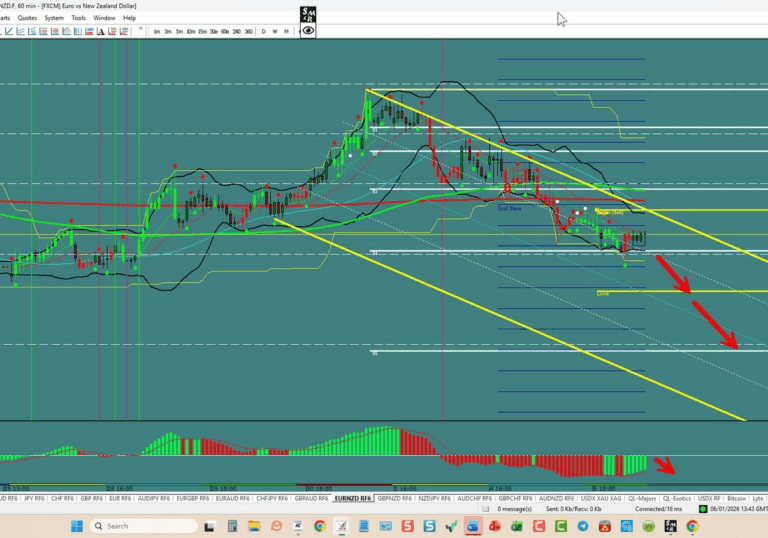Open the Window menu
Screen dimensions: 768x538
104,18
